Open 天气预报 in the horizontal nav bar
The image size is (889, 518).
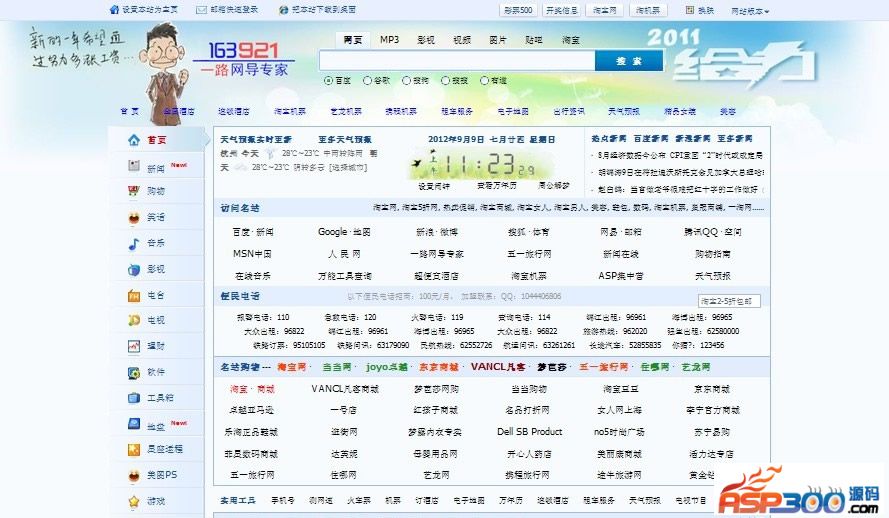click(624, 112)
